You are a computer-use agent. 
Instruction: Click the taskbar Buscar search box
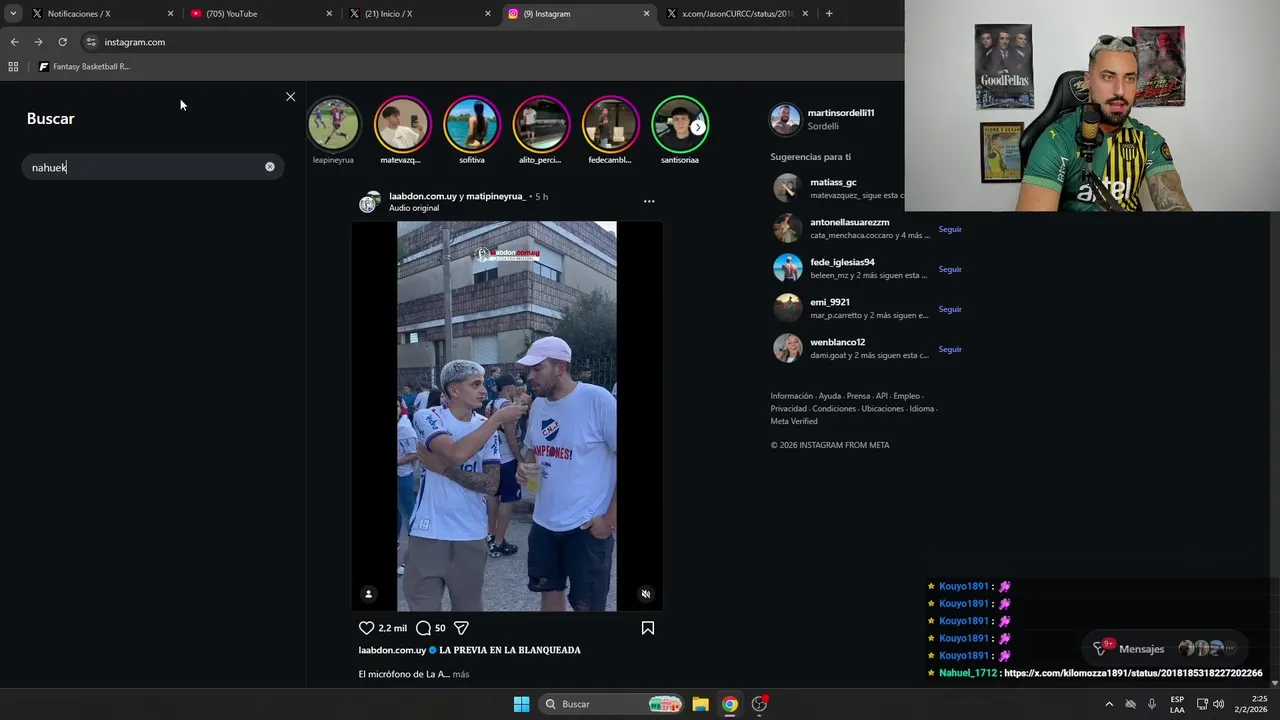click(x=611, y=704)
